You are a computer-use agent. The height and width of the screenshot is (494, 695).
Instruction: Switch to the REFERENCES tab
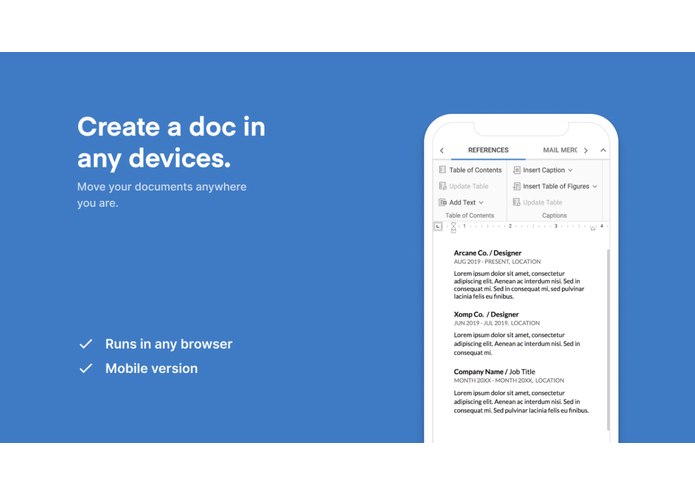click(488, 150)
